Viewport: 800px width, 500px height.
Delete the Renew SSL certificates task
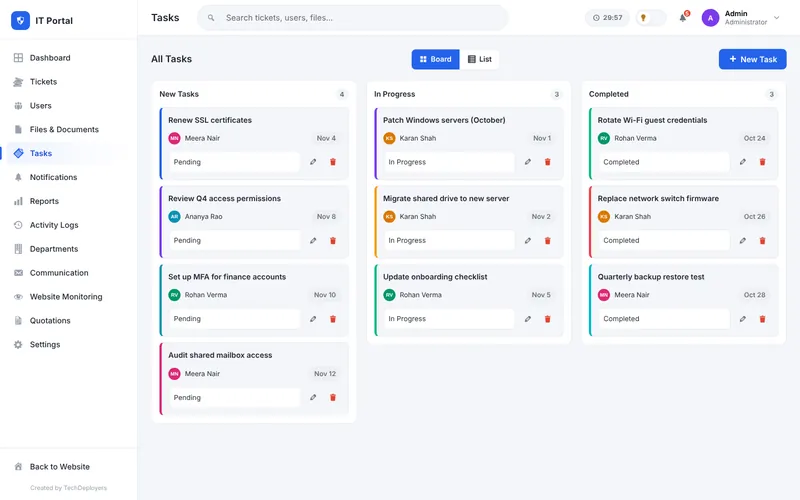pyautogui.click(x=333, y=162)
